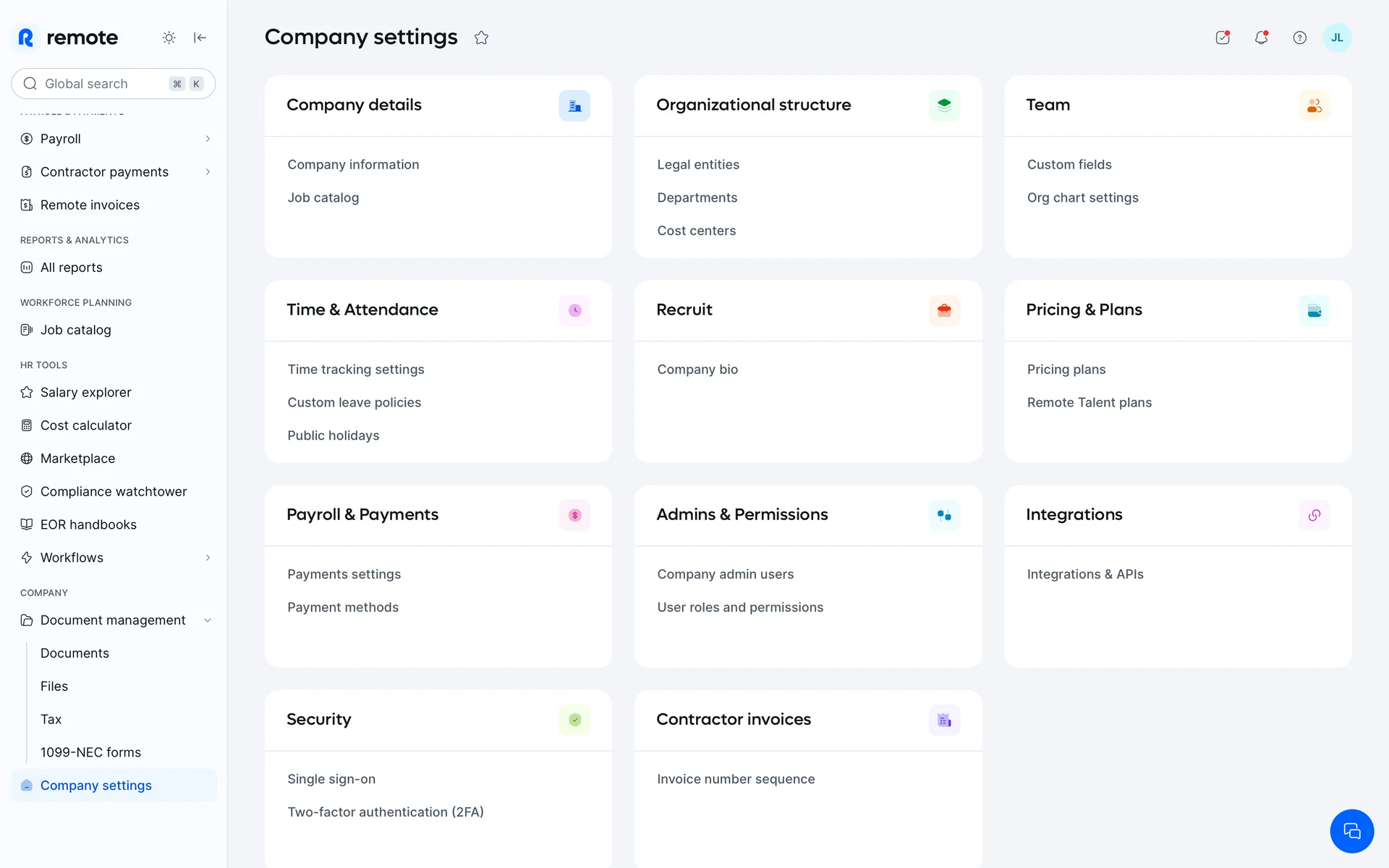Screen dimensions: 1389x868
Task: Go to Salary explorer in sidebar
Action: coord(85,393)
